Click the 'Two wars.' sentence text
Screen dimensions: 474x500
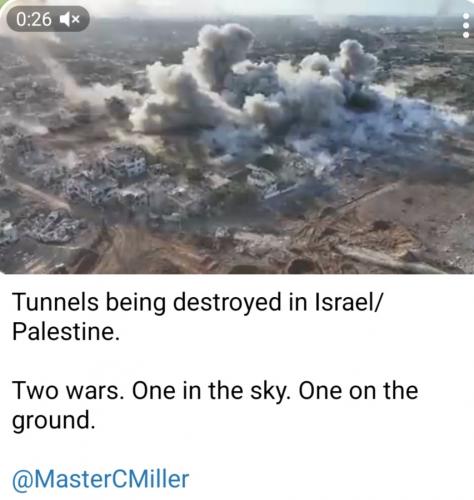pos(69,391)
